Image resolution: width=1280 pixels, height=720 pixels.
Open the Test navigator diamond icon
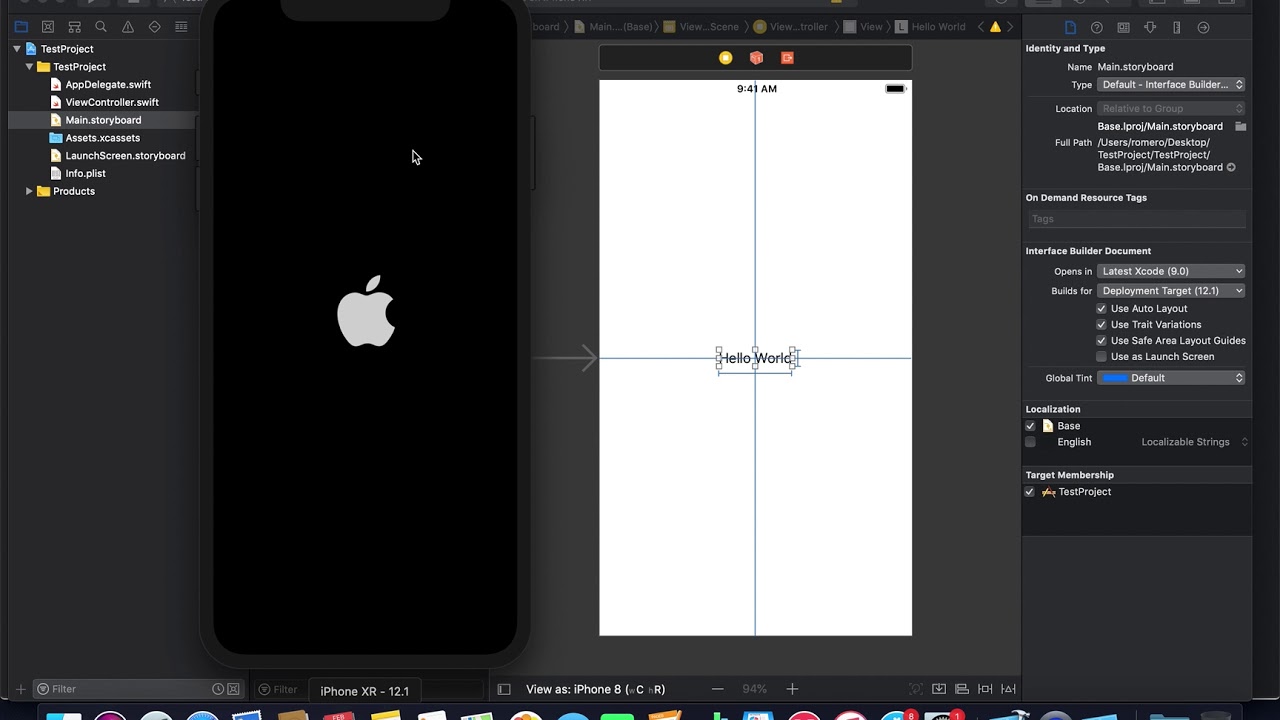[154, 27]
